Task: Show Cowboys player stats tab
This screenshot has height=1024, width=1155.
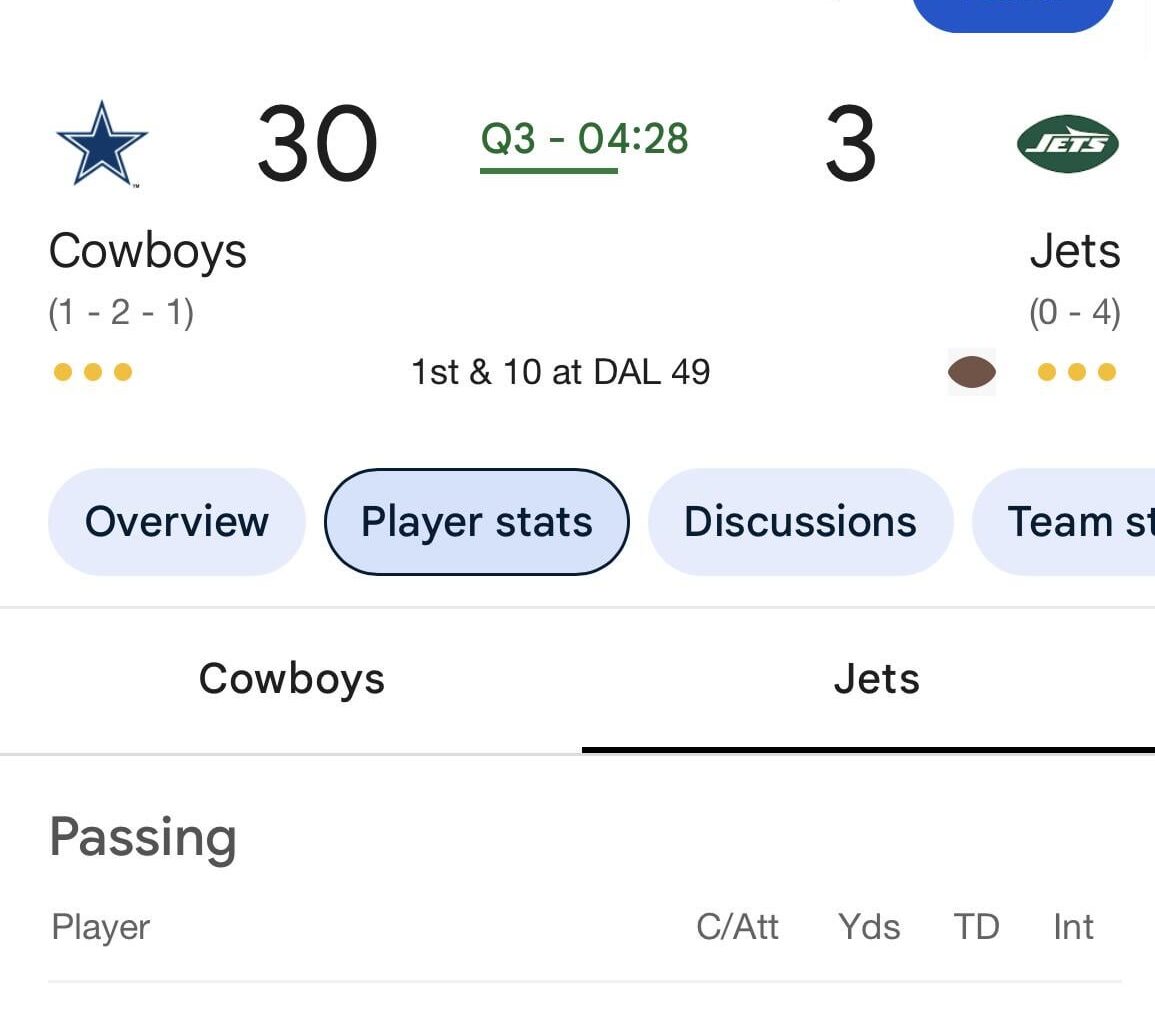Action: click(291, 679)
